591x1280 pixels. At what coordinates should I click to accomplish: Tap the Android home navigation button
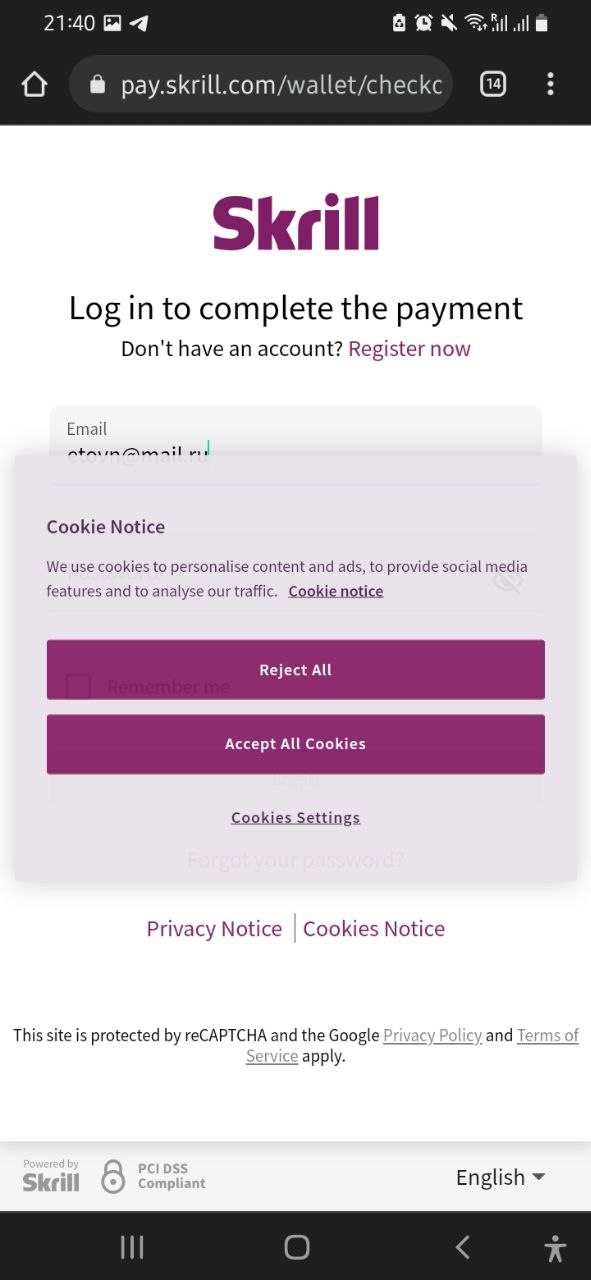click(297, 1247)
